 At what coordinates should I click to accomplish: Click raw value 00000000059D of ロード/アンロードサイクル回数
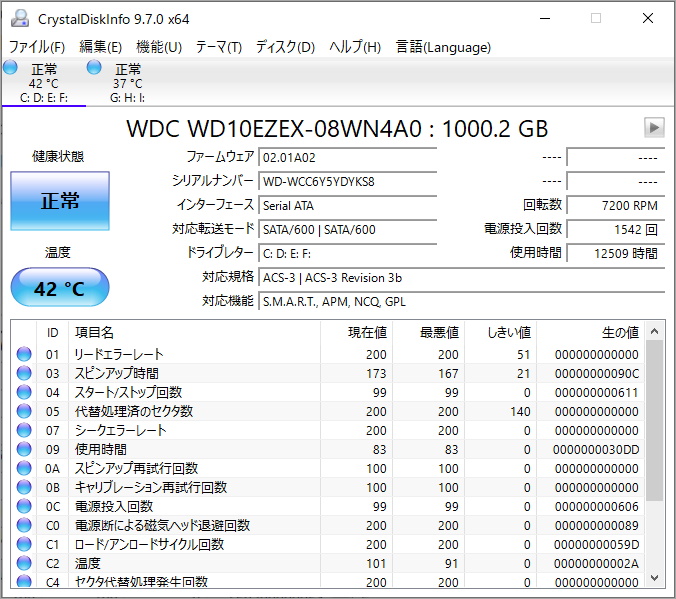(597, 544)
